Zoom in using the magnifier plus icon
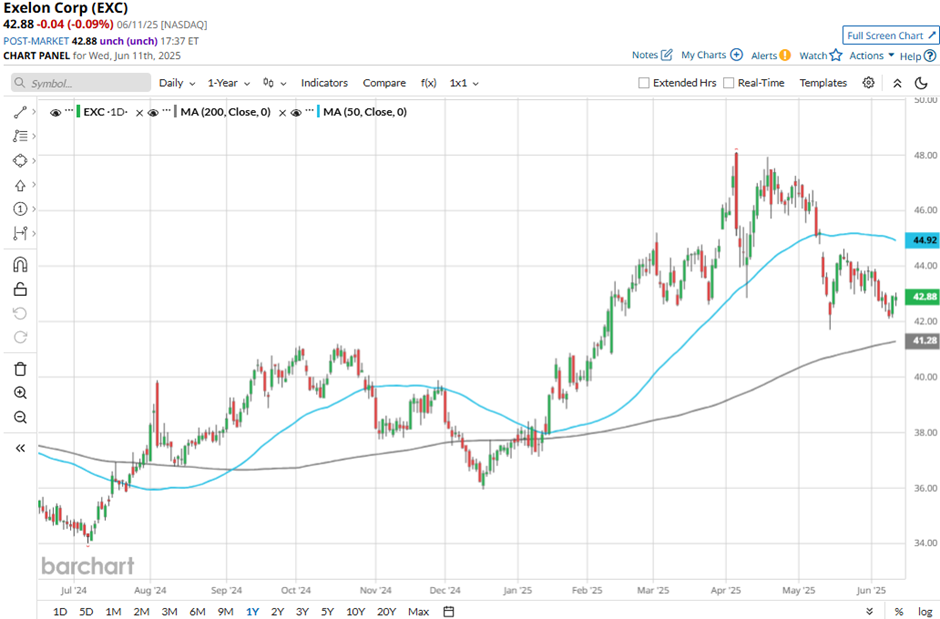The width and height of the screenshot is (940, 619). 19,393
